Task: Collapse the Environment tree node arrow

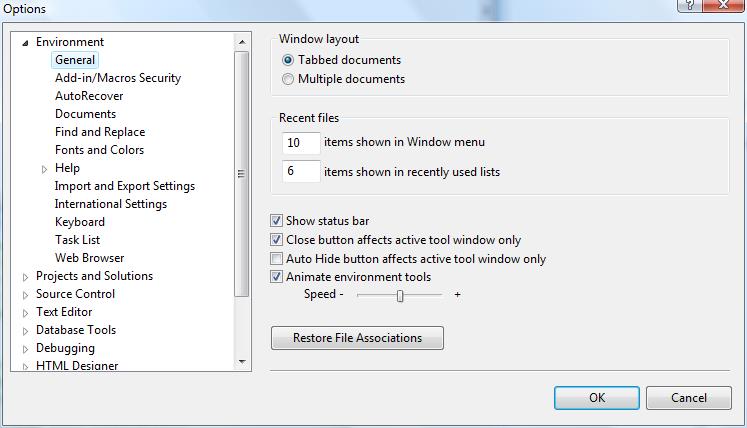Action: (25, 43)
